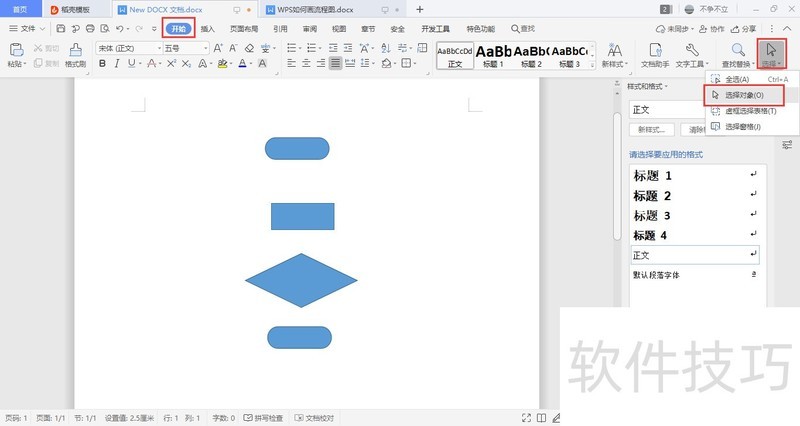Click the current style field showing 正文

[667, 110]
